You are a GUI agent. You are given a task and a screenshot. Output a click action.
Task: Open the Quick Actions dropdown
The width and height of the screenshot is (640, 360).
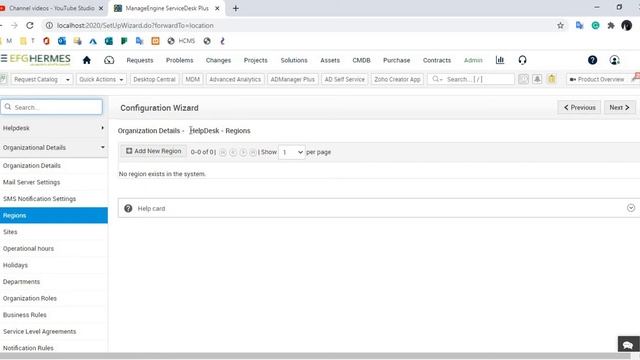(101, 79)
